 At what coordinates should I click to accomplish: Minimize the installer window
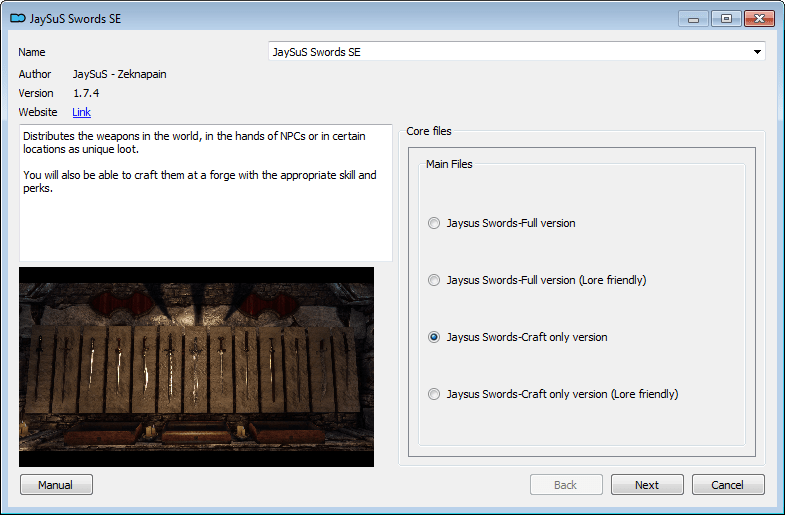(x=693, y=19)
